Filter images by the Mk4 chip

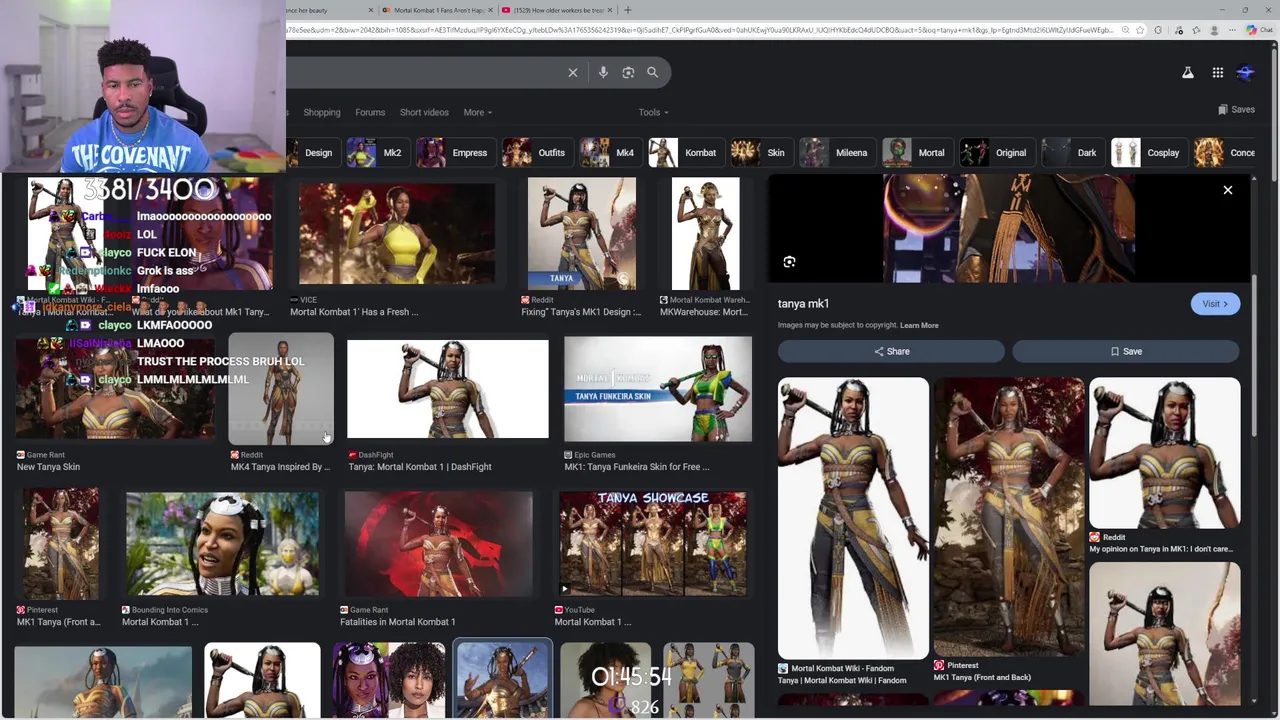tap(609, 153)
